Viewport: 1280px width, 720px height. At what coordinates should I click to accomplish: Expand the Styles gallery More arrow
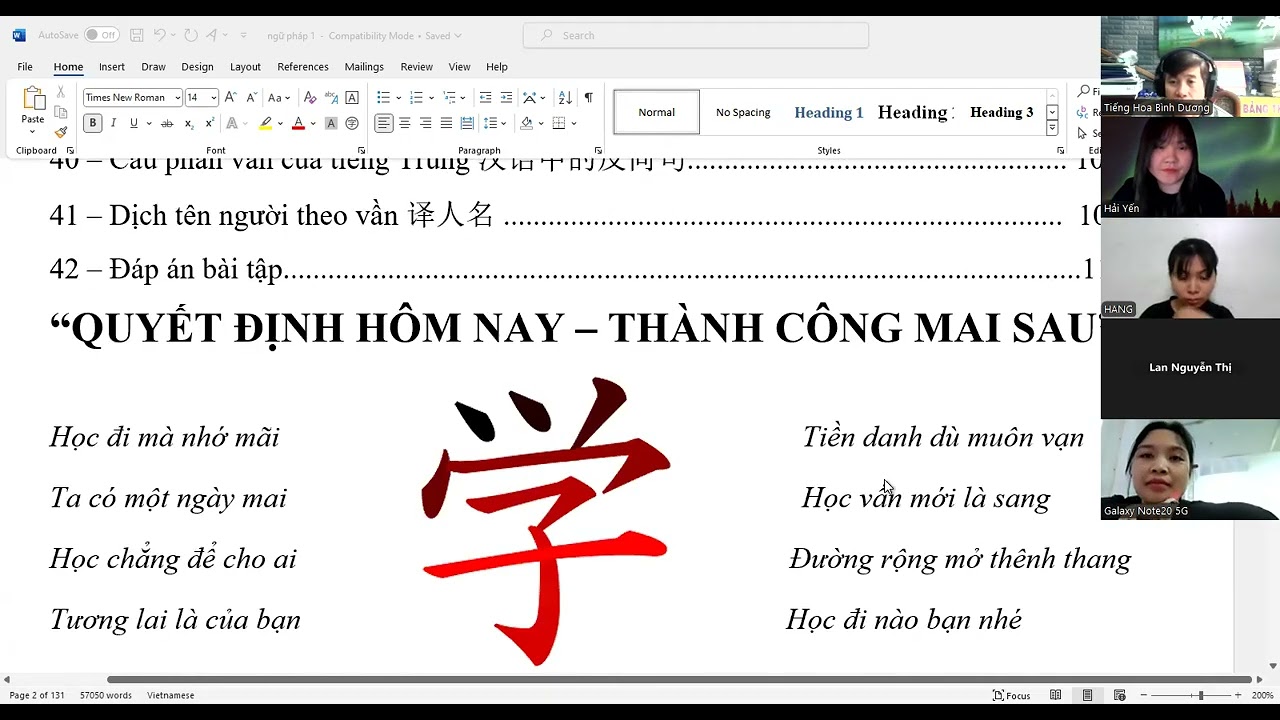(x=1052, y=128)
